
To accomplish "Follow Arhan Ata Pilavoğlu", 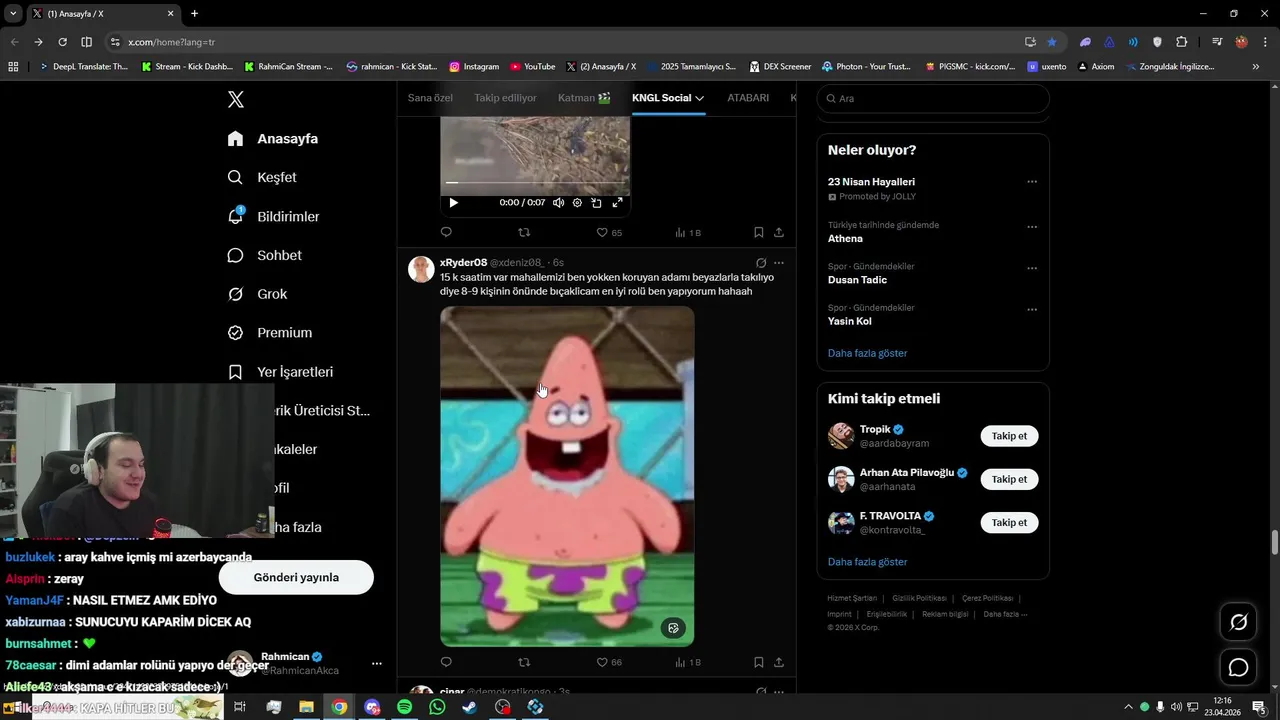I will pyautogui.click(x=1009, y=479).
